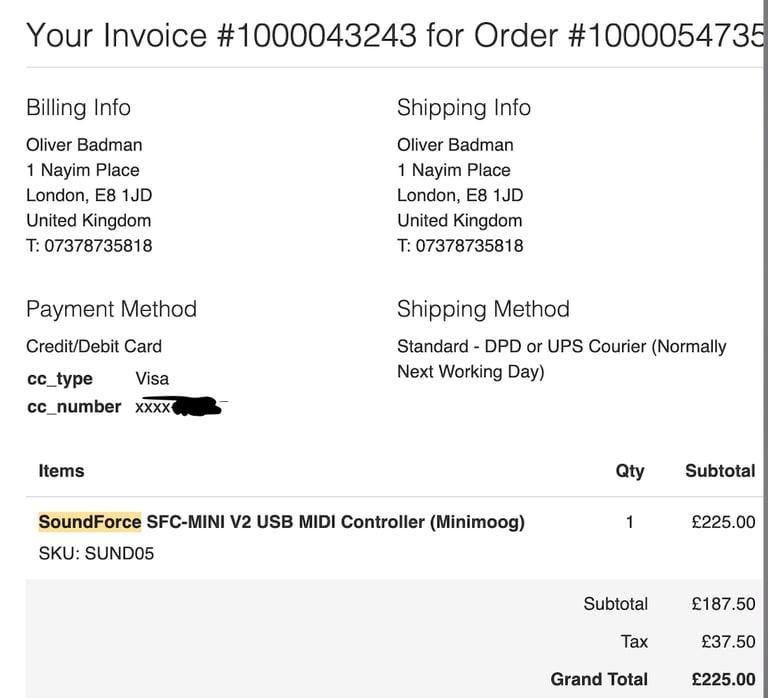
Task: Click the item price £225.00
Action: [723, 522]
